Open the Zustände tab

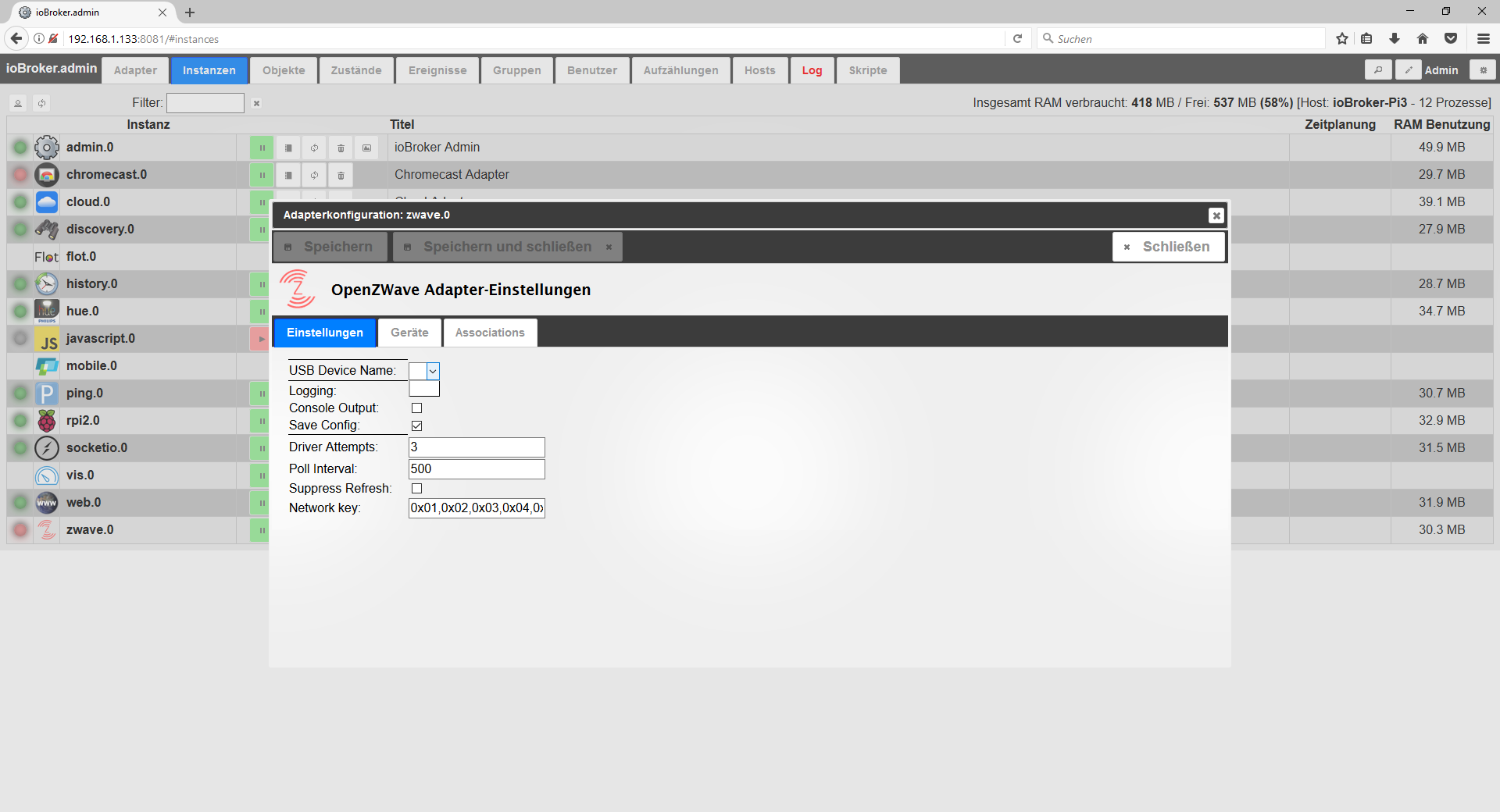tap(356, 70)
